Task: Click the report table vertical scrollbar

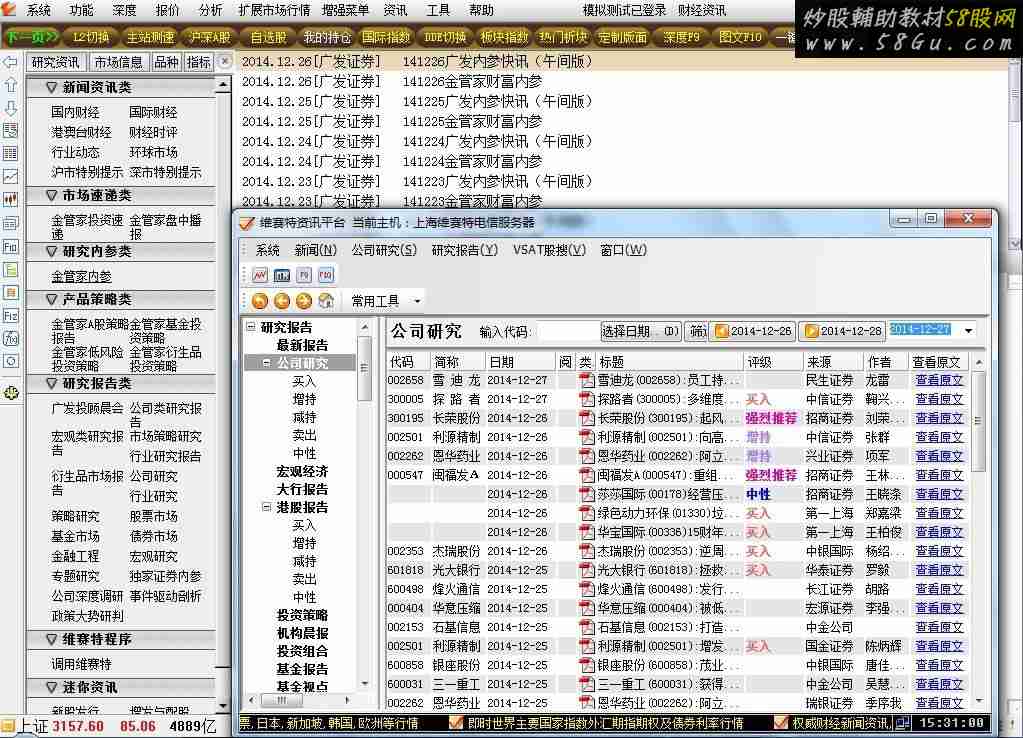Action: 978,530
